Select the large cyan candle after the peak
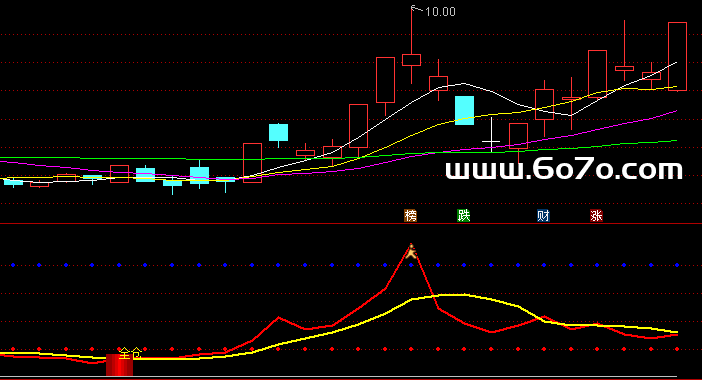 (x=464, y=110)
